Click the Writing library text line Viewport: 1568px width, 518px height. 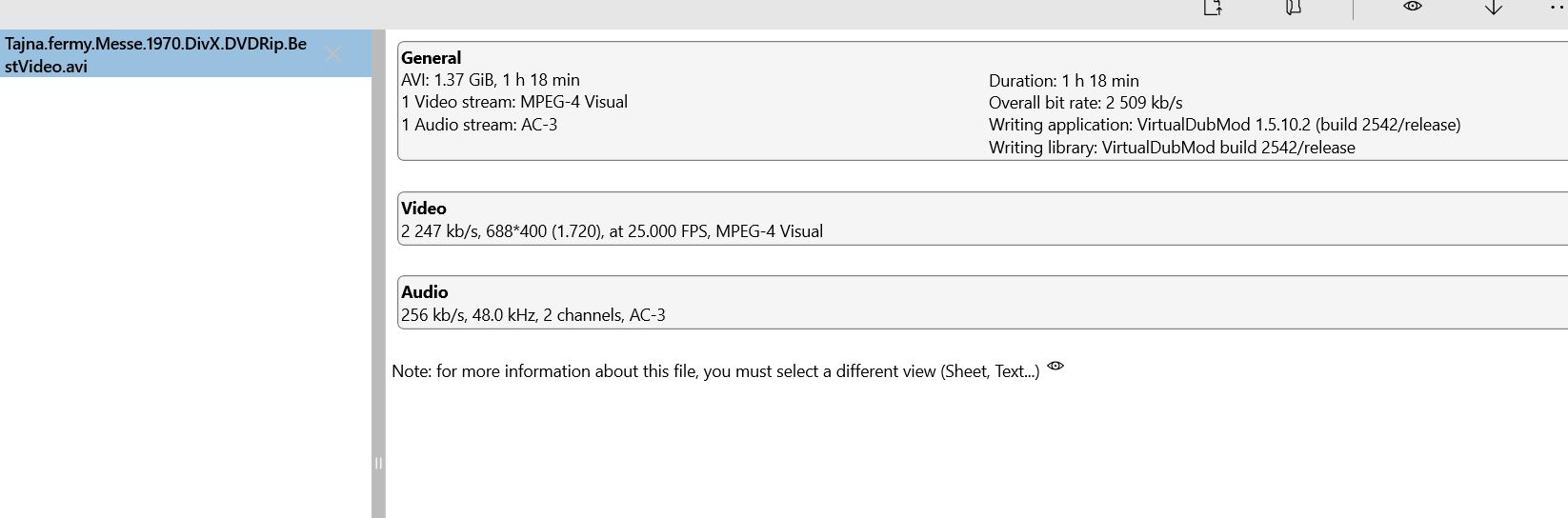[1172, 148]
